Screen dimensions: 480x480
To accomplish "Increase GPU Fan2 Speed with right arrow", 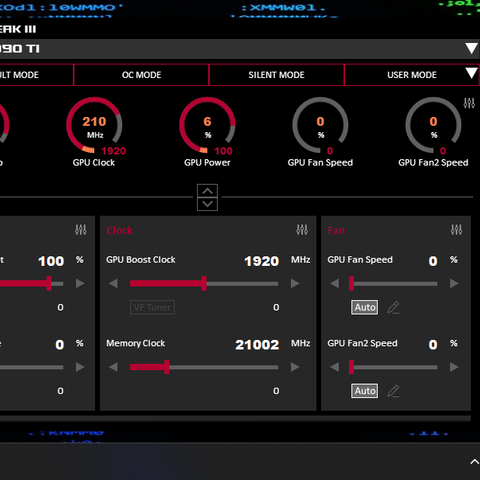I will coord(454,367).
